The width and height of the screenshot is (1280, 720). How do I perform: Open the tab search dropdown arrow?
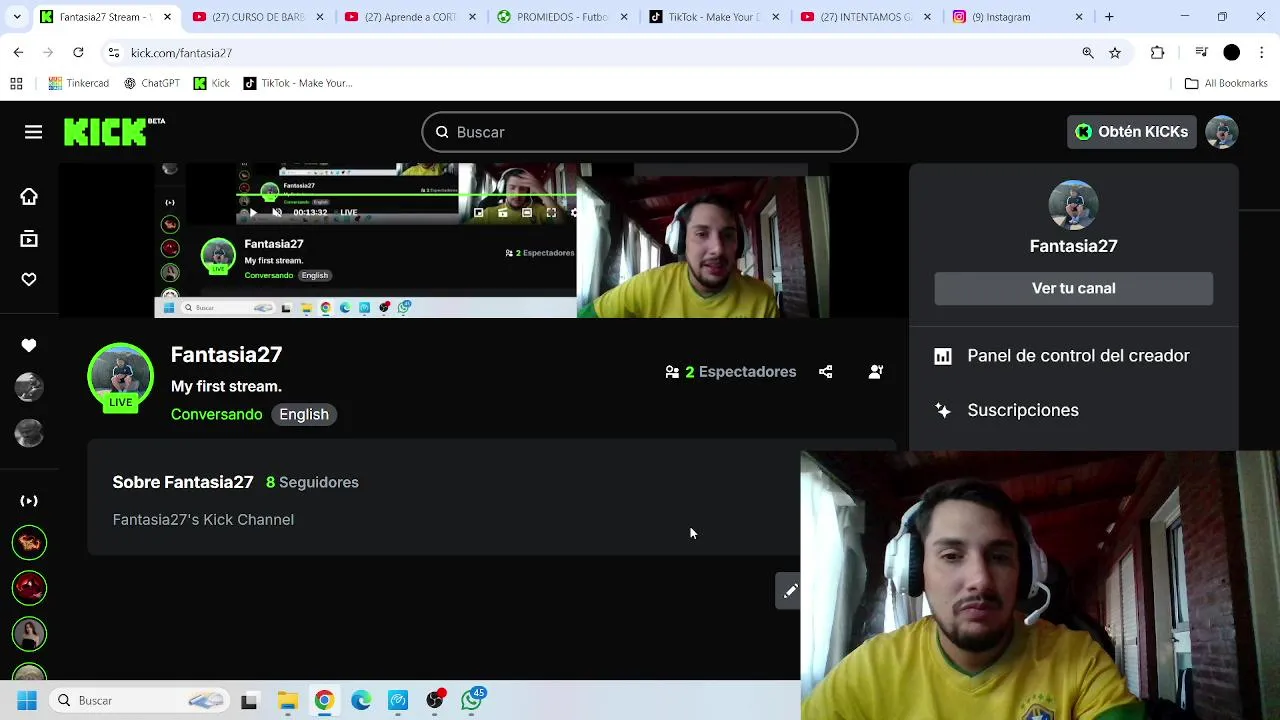17,17
